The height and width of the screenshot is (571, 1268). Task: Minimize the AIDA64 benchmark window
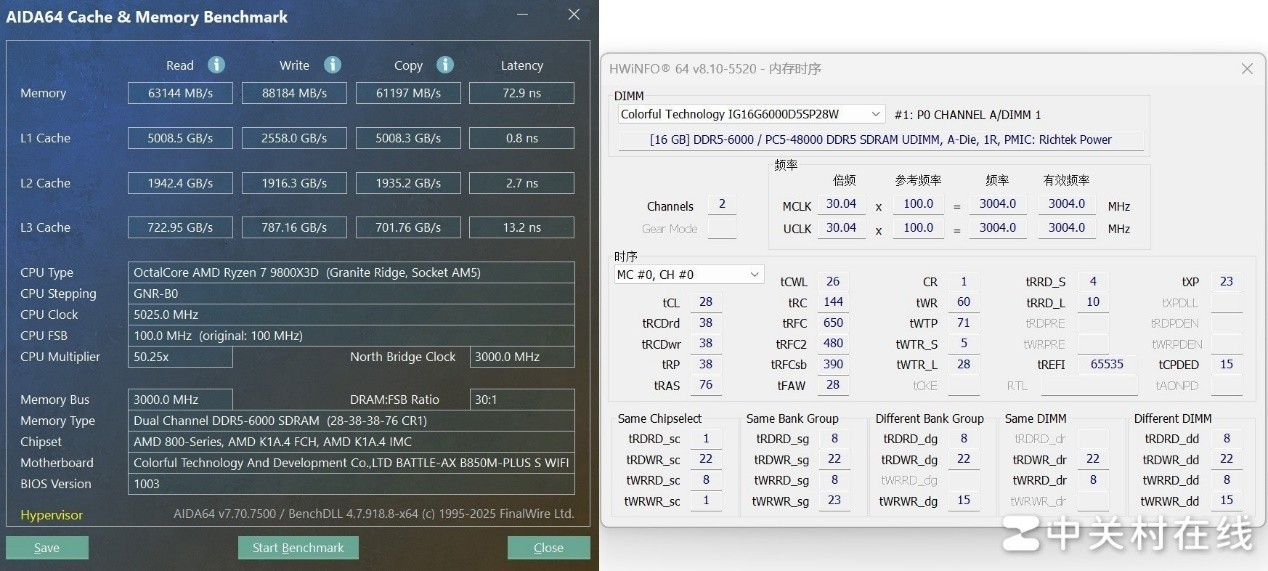[x=522, y=15]
